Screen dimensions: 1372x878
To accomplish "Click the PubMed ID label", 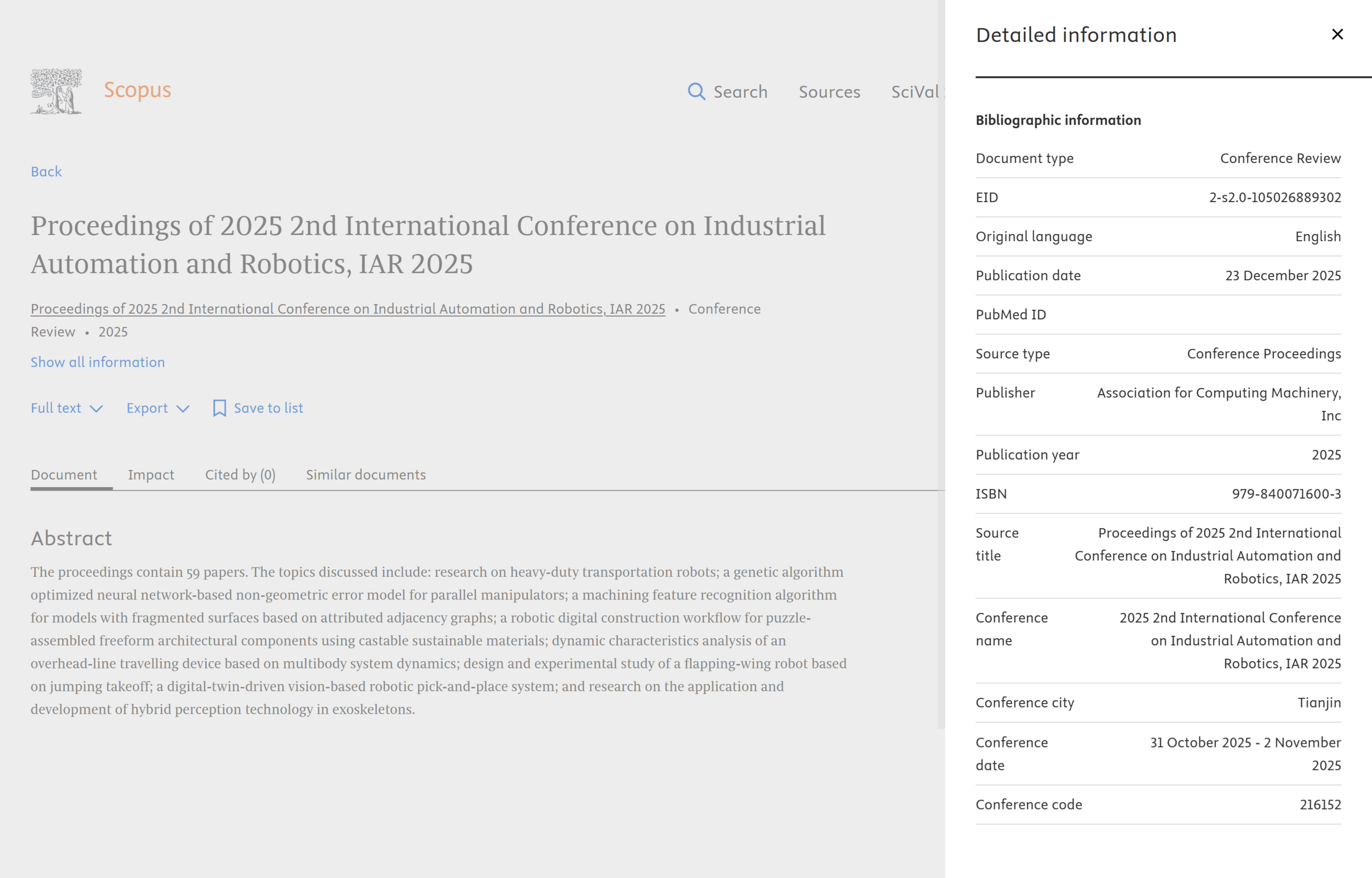I will click(1011, 315).
